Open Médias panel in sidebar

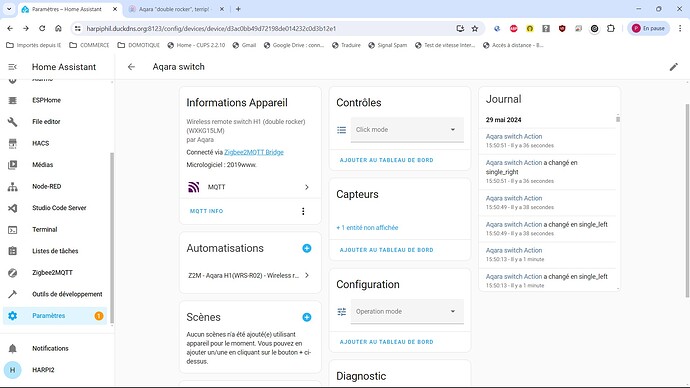click(56, 165)
